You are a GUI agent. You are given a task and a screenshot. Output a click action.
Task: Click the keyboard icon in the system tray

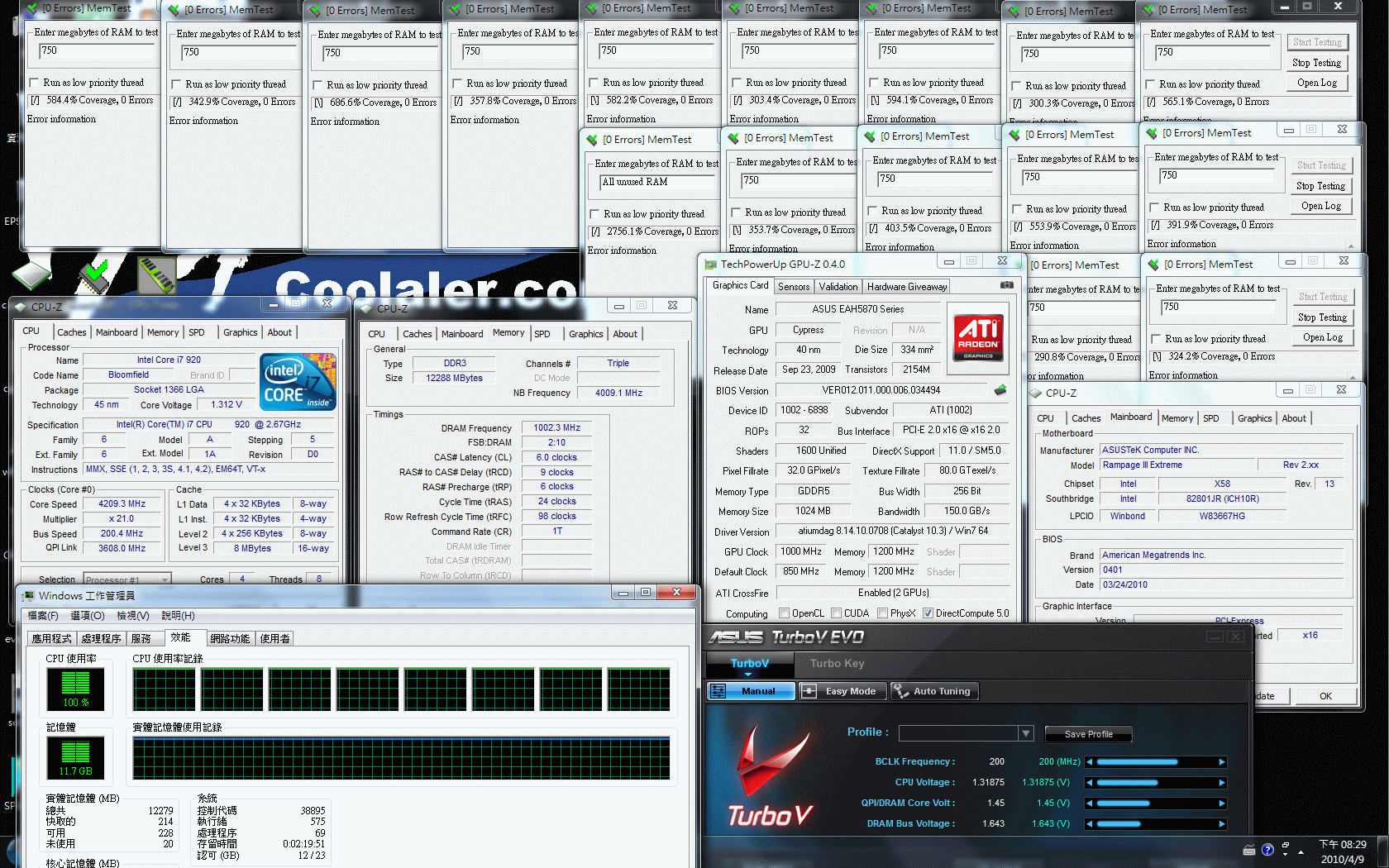pos(1249,851)
